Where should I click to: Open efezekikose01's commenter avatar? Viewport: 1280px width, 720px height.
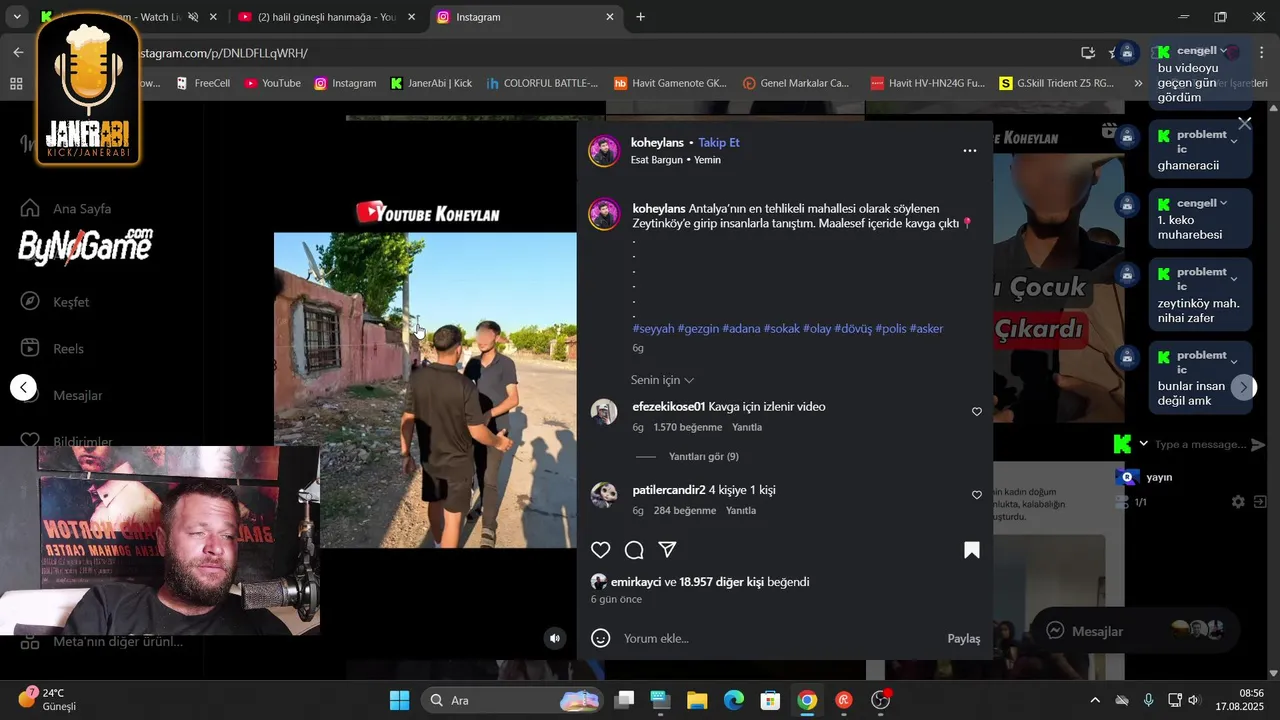[x=604, y=412]
